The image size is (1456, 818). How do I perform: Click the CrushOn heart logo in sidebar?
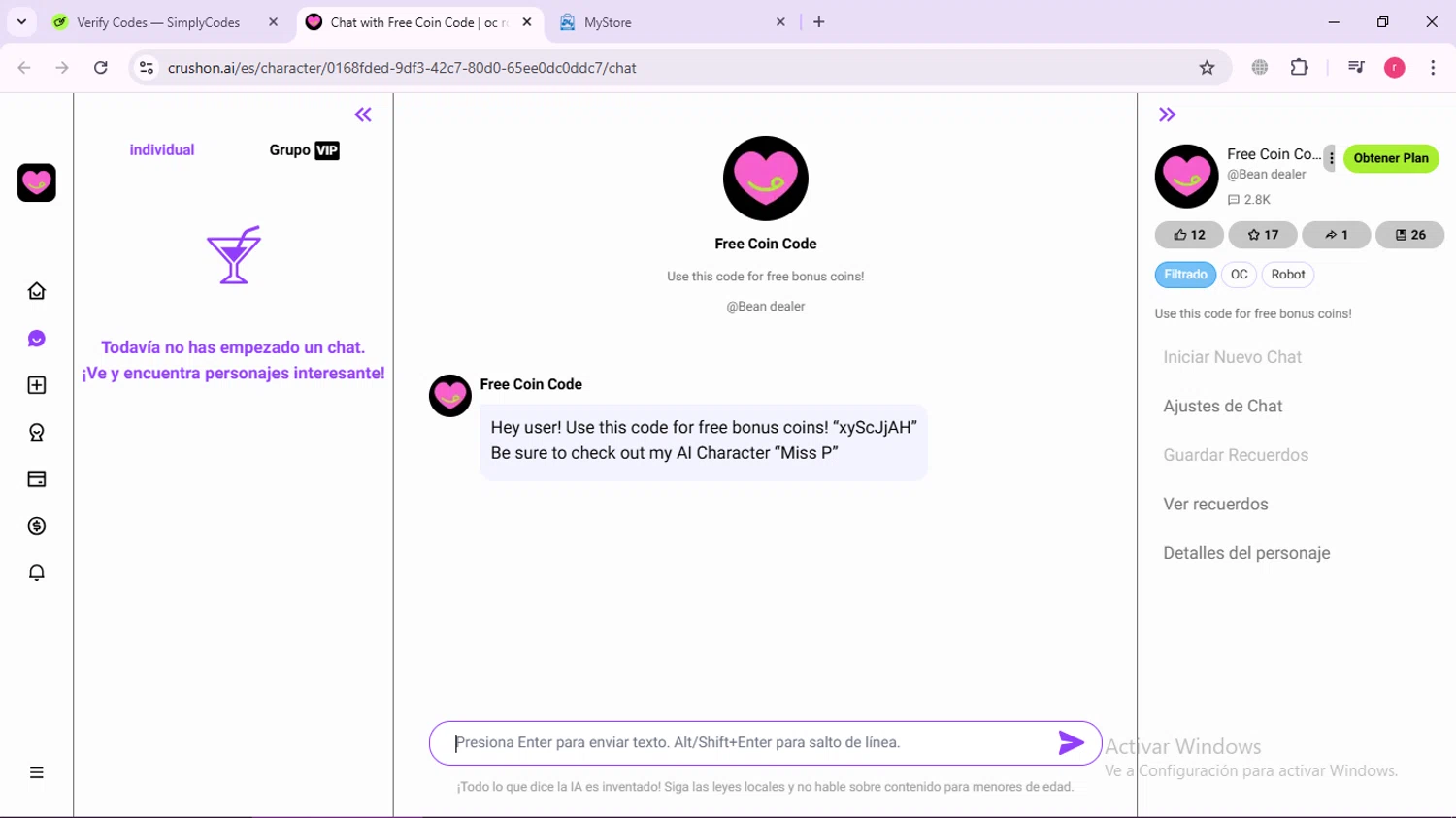(x=37, y=182)
